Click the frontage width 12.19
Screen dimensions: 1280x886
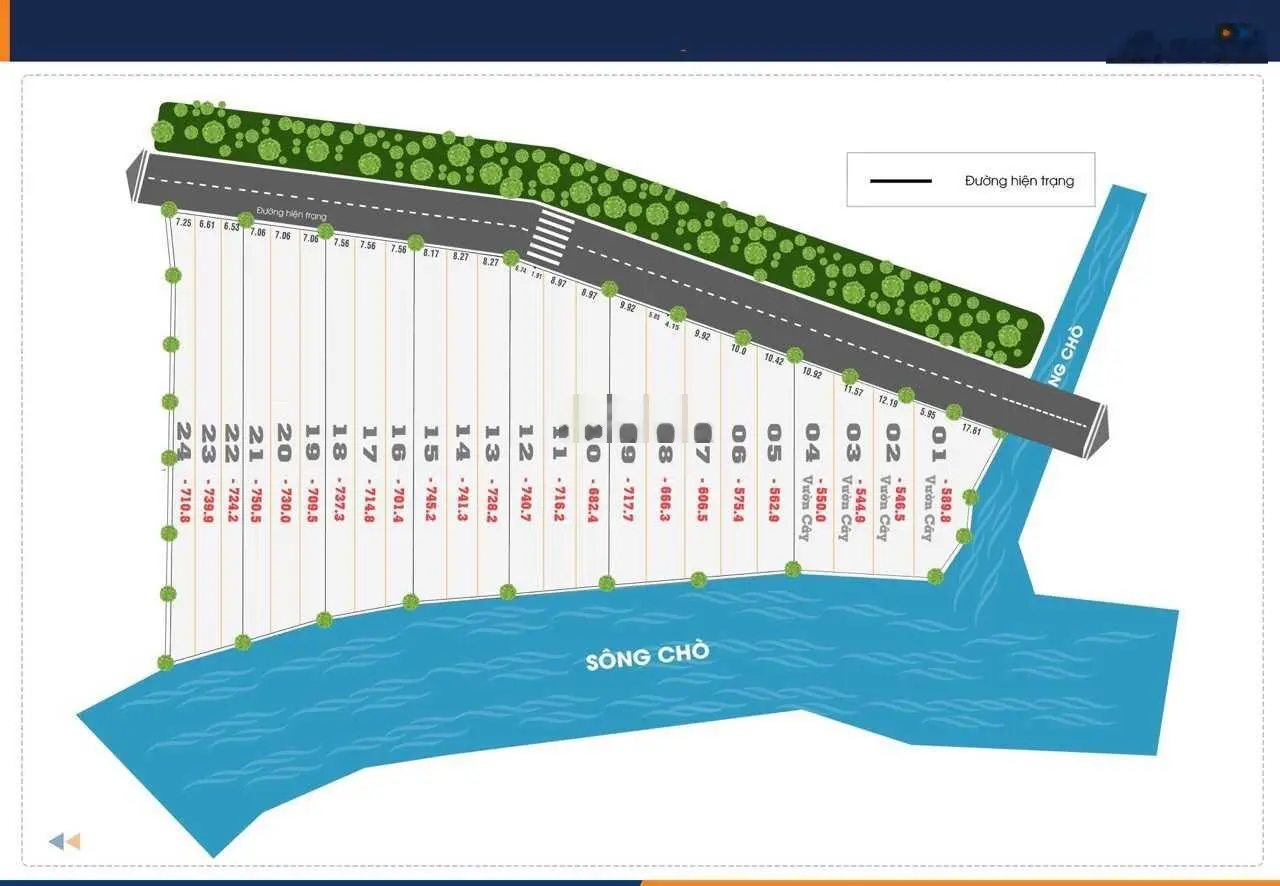click(888, 401)
